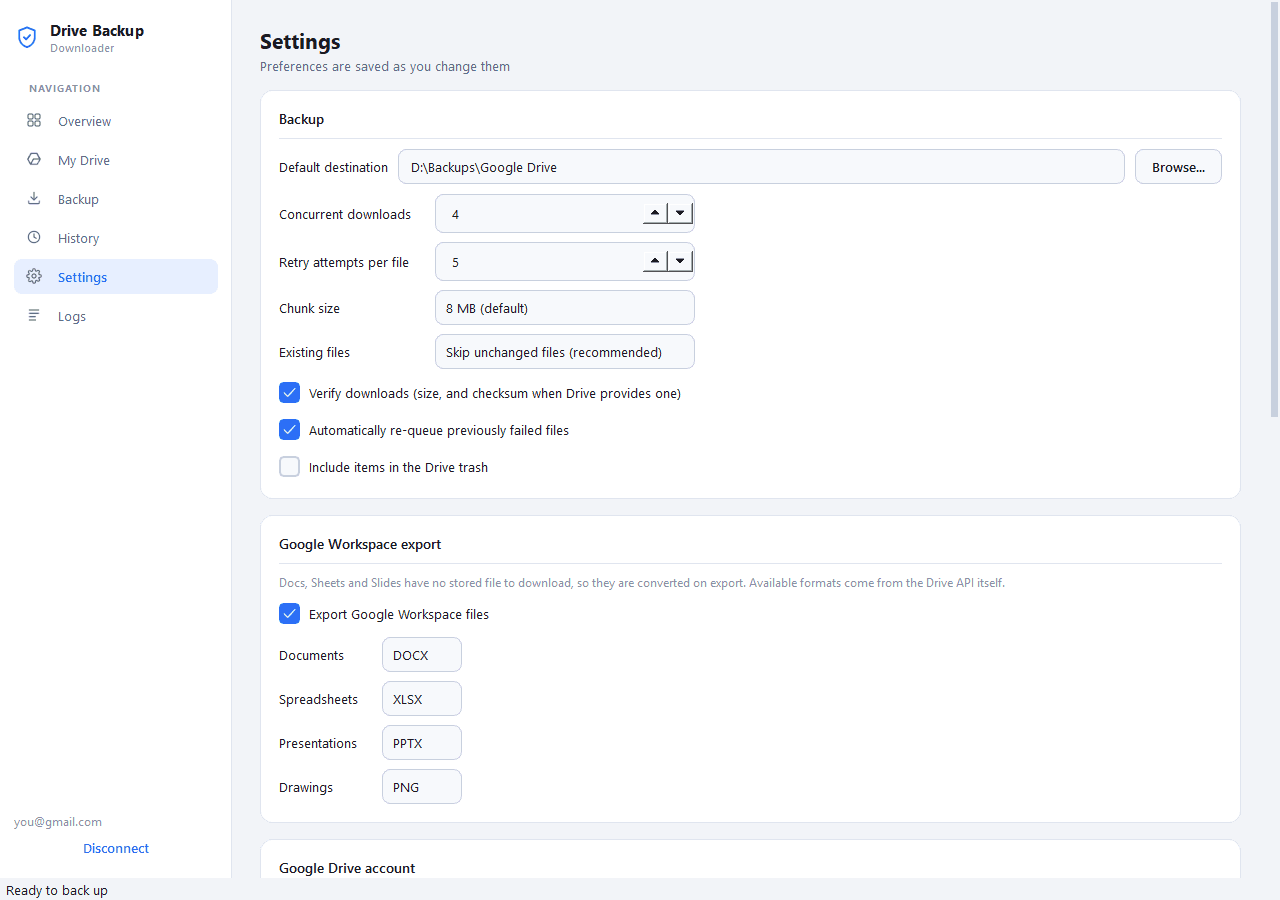Click the Backup section heading in the settings card

[301, 119]
